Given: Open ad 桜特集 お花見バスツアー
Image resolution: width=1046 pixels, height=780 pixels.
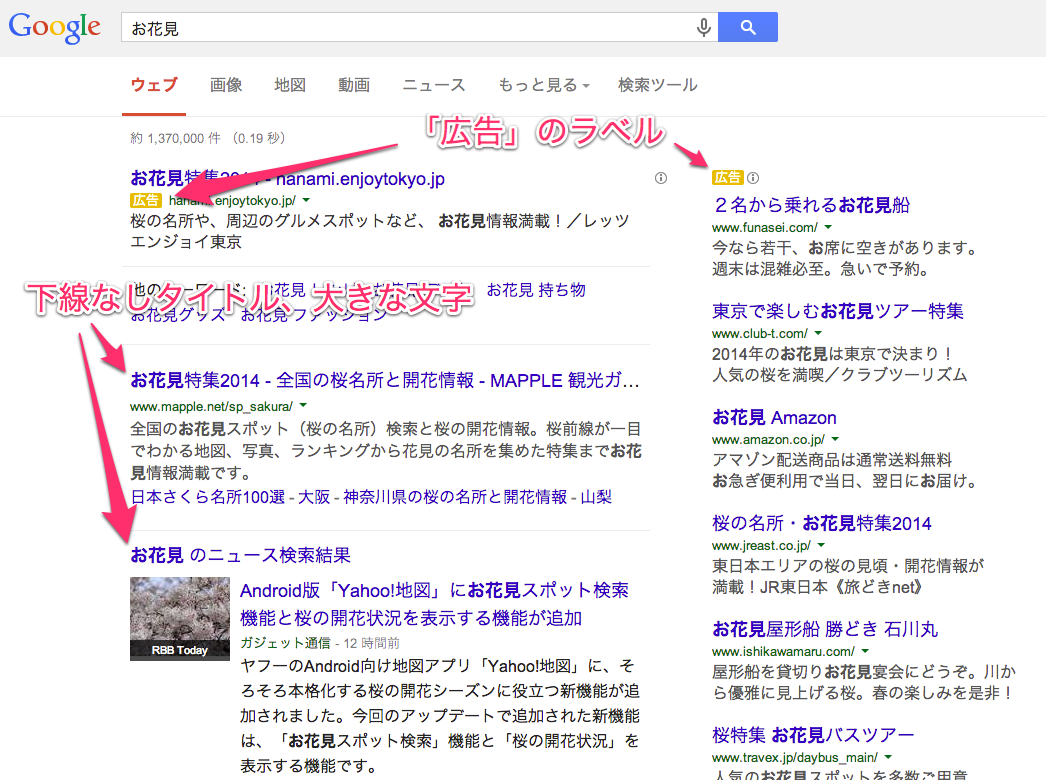Looking at the screenshot, I should tap(813, 735).
